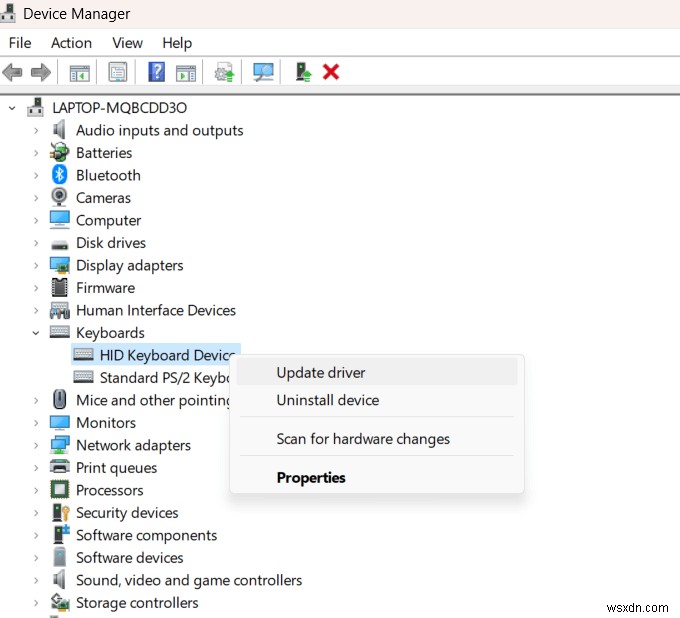Click the Network adapters icon
Viewport: 680px width, 618px height.
tap(59, 445)
